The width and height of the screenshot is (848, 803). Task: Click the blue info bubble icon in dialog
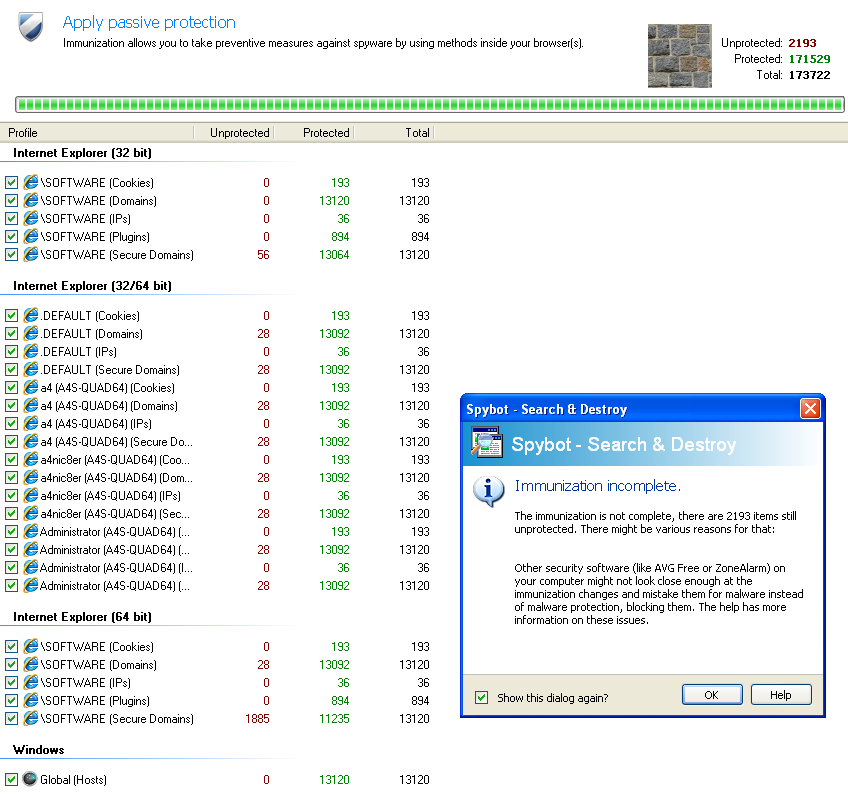click(x=488, y=491)
